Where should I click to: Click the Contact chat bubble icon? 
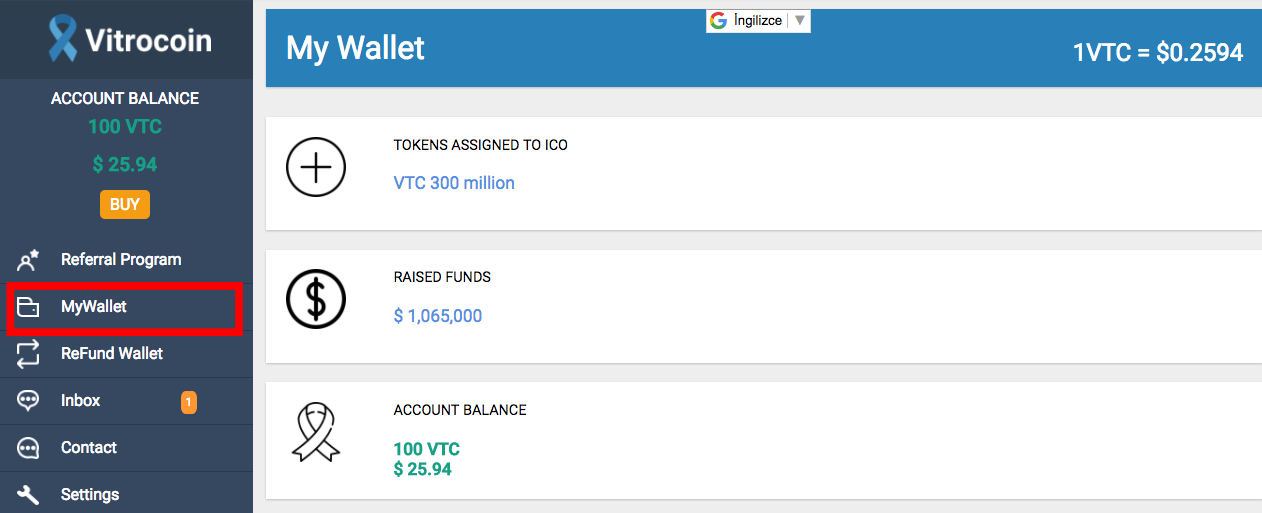pos(28,448)
